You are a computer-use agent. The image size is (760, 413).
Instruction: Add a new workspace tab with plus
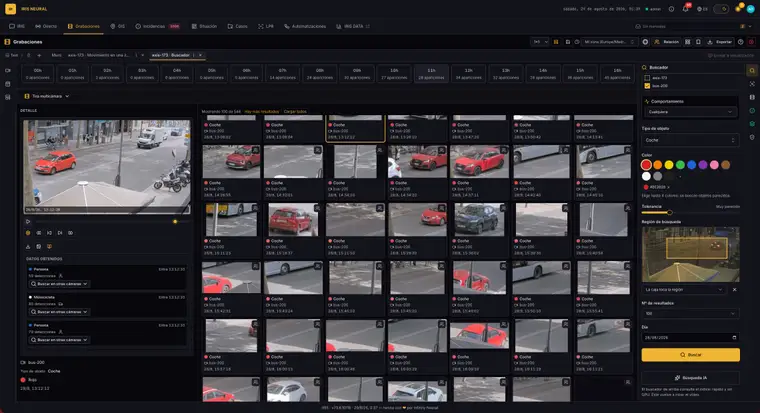click(x=39, y=55)
